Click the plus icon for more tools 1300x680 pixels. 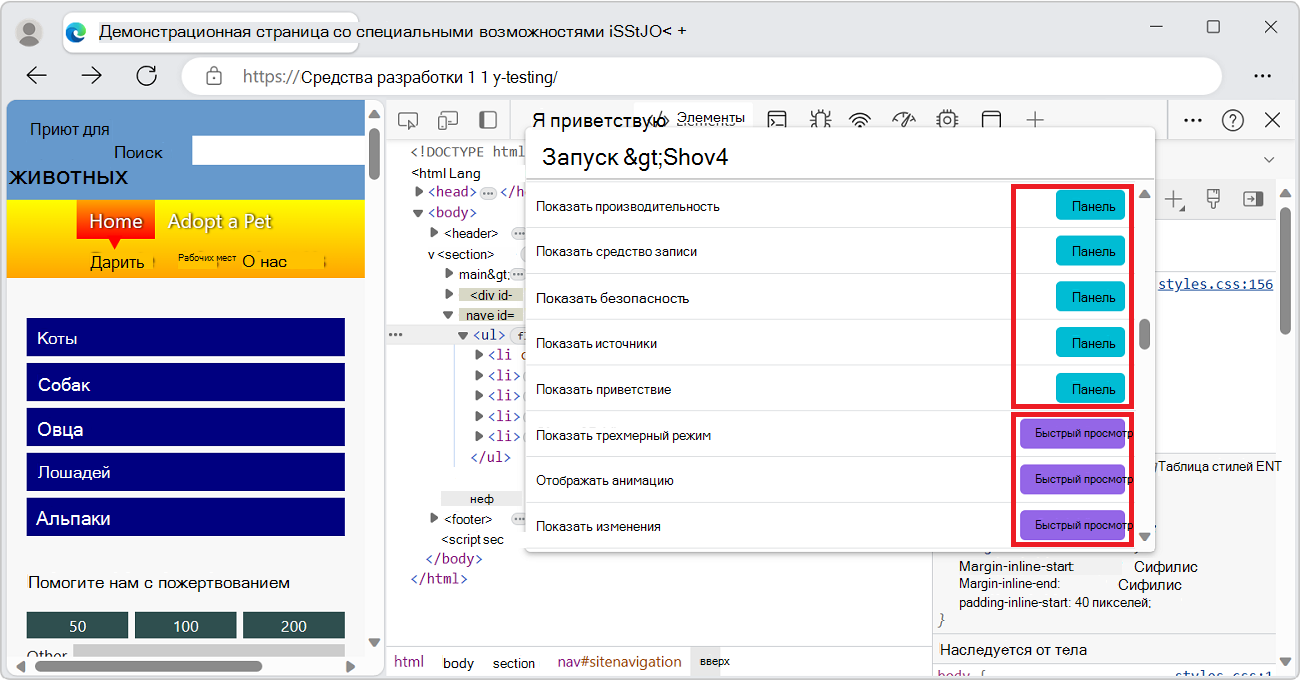point(1035,120)
